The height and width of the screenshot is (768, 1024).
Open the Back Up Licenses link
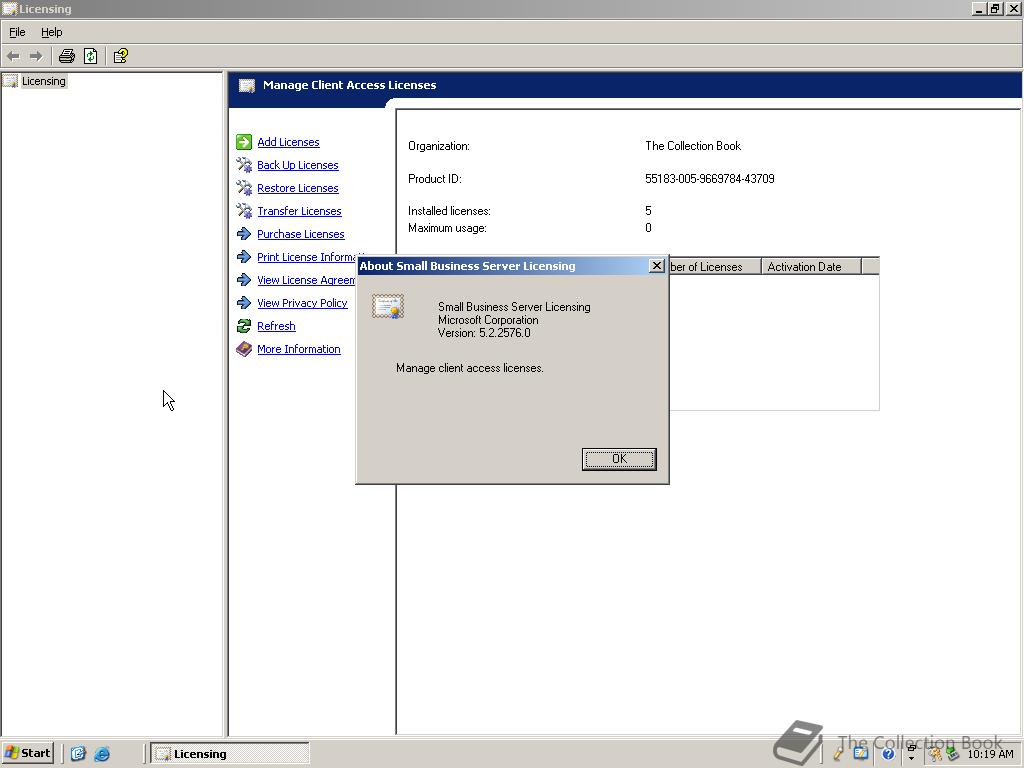pyautogui.click(x=297, y=165)
